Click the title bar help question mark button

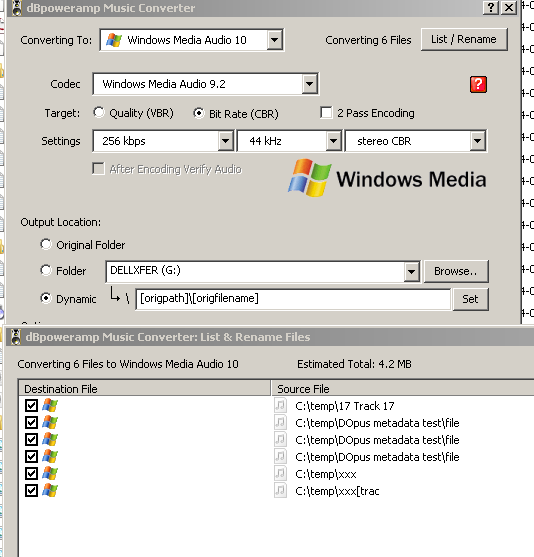(x=491, y=7)
